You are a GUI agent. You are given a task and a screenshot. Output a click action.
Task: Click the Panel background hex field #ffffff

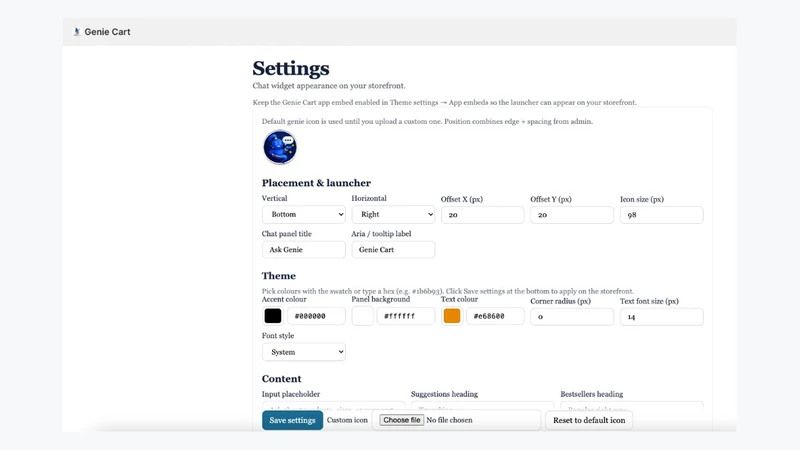pyautogui.click(x=406, y=316)
